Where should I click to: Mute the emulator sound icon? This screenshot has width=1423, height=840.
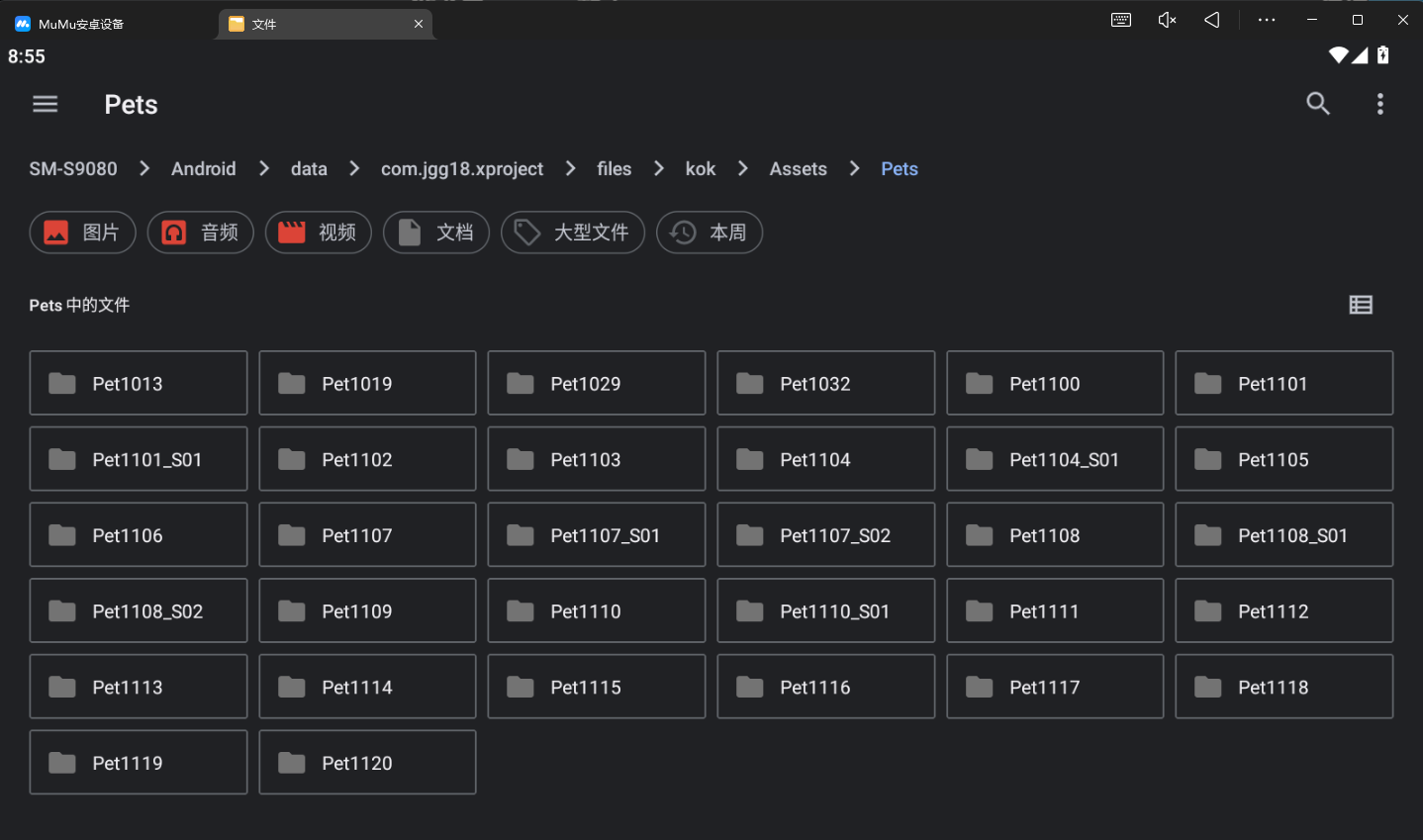pyautogui.click(x=1167, y=20)
